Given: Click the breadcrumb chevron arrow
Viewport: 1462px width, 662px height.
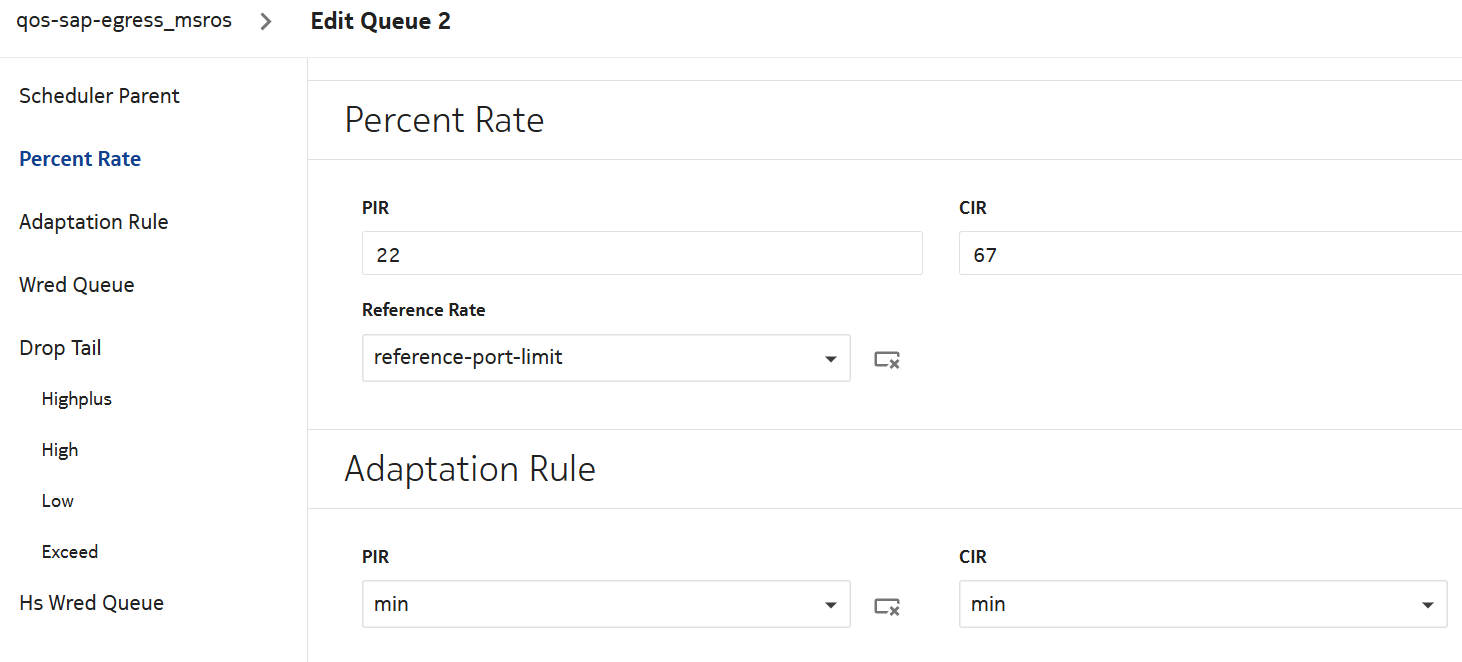Looking at the screenshot, I should point(266,22).
